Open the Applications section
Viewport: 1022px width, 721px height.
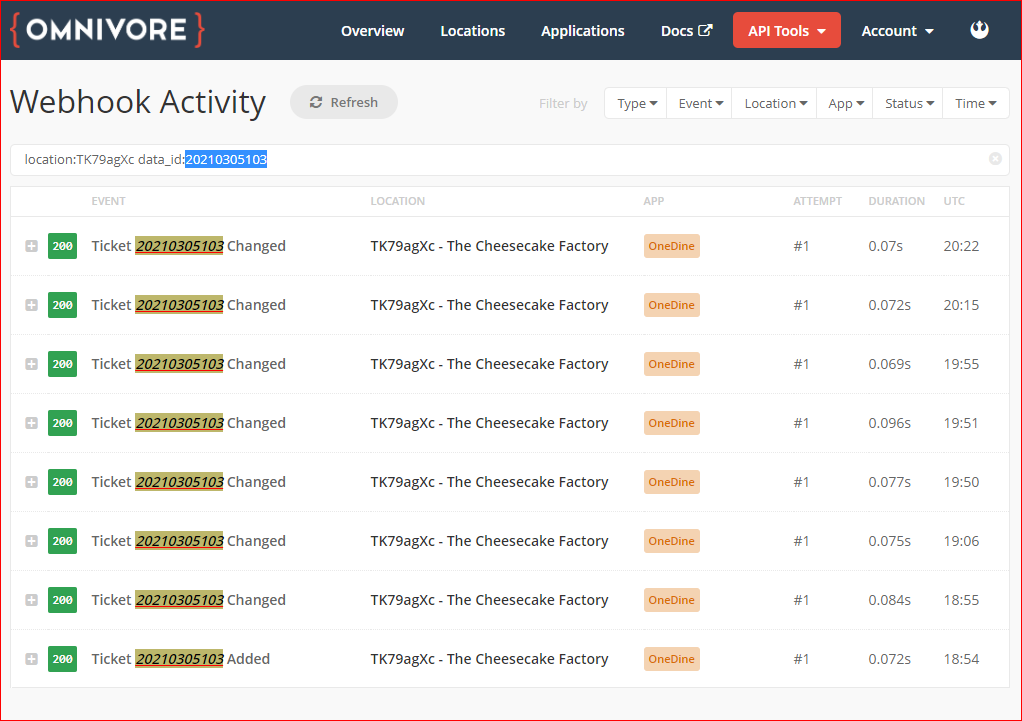pos(582,31)
